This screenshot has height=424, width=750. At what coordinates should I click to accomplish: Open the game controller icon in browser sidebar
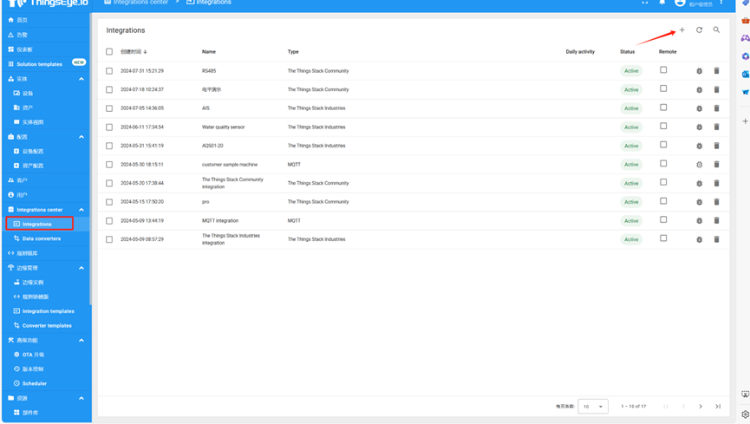point(745,38)
